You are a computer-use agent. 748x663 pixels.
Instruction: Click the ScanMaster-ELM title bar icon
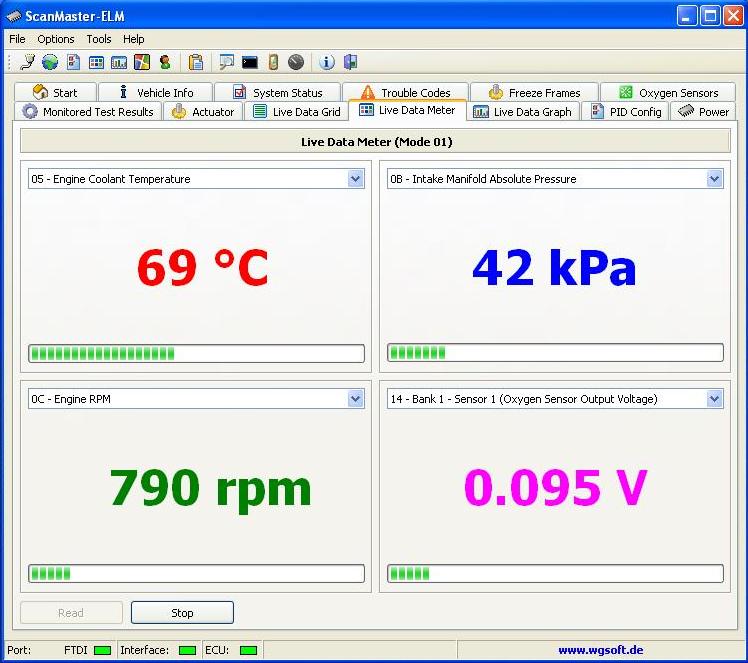click(x=13, y=16)
